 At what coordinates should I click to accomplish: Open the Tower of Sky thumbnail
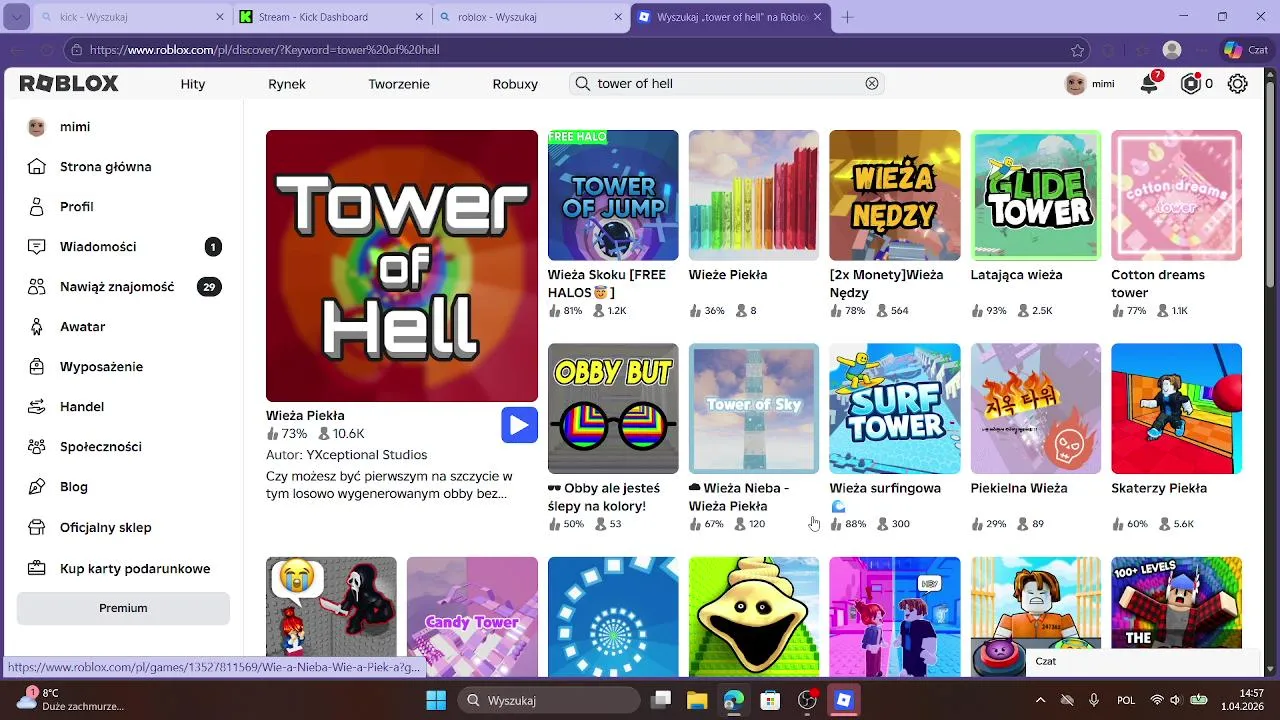tap(754, 409)
